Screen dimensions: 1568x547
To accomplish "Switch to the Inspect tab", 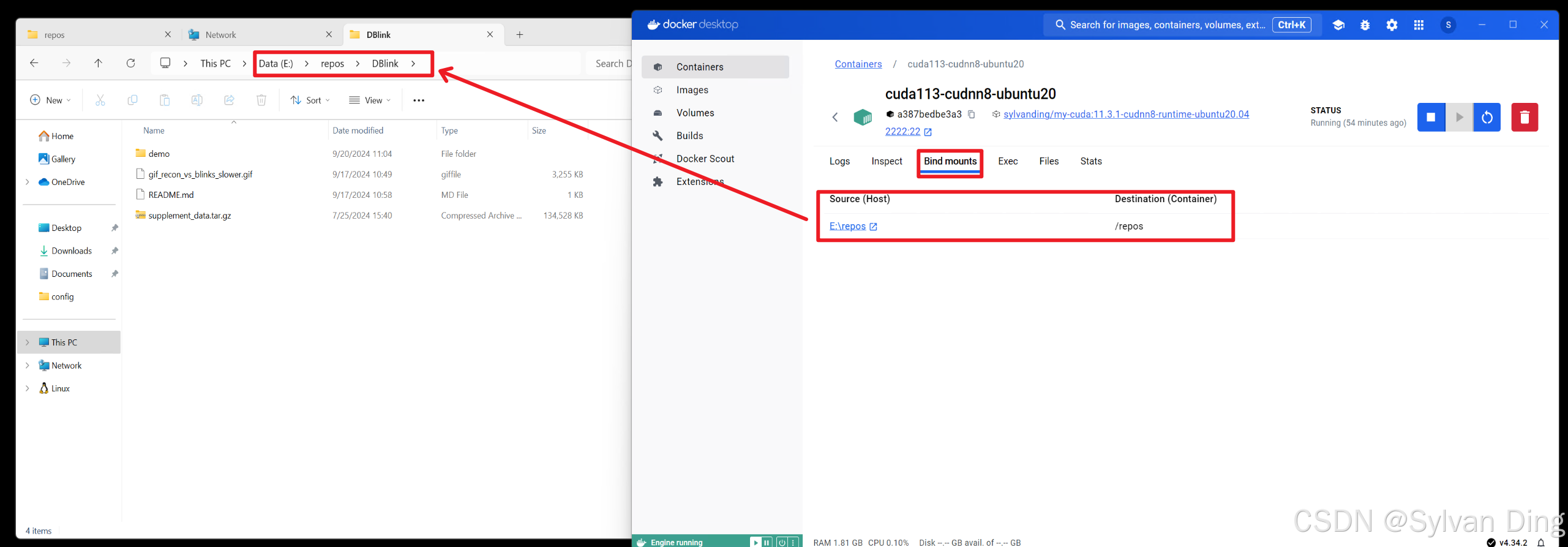I will 887,162.
